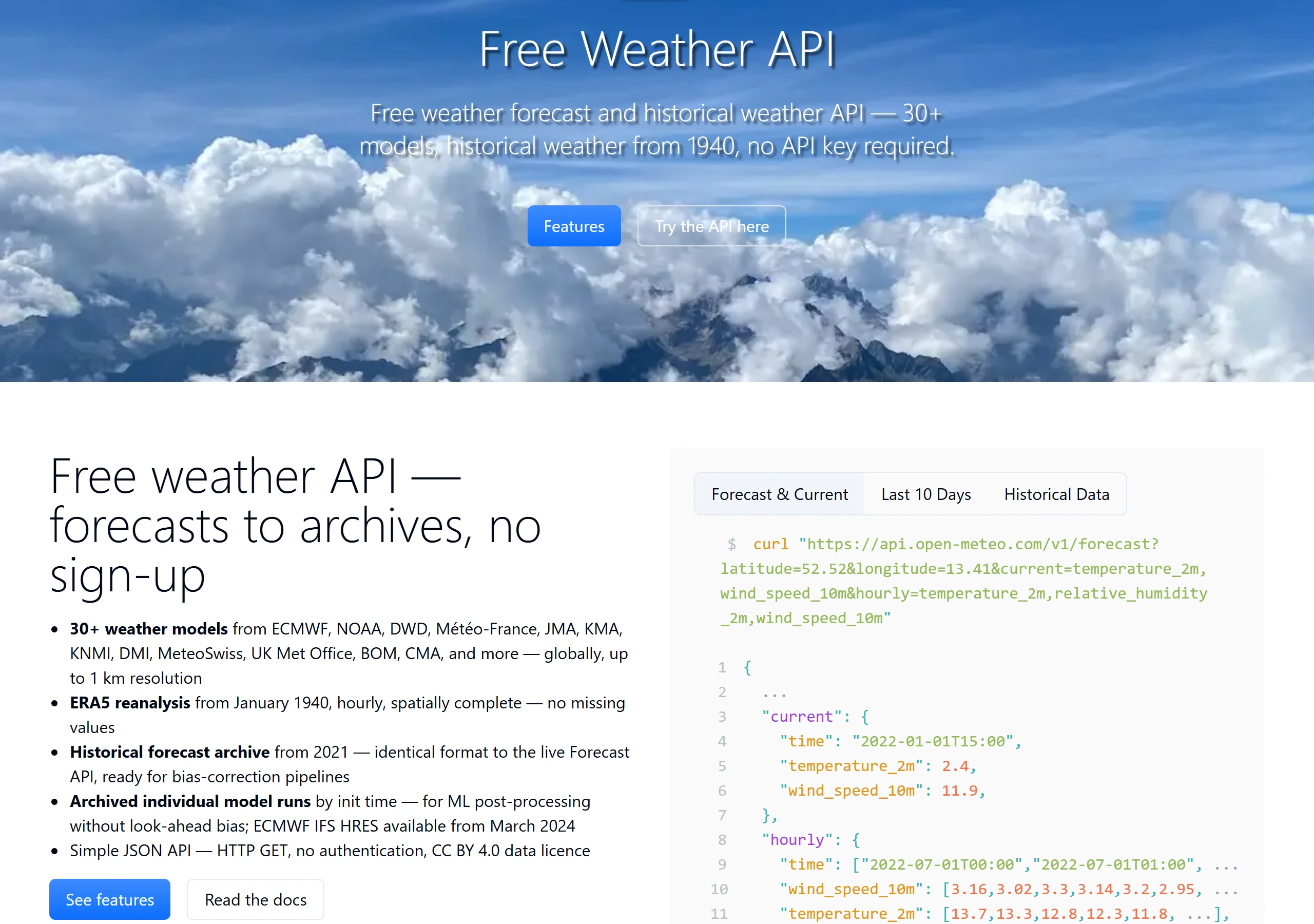1314x924 pixels.
Task: Open the Read the docs button
Action: coord(255,899)
